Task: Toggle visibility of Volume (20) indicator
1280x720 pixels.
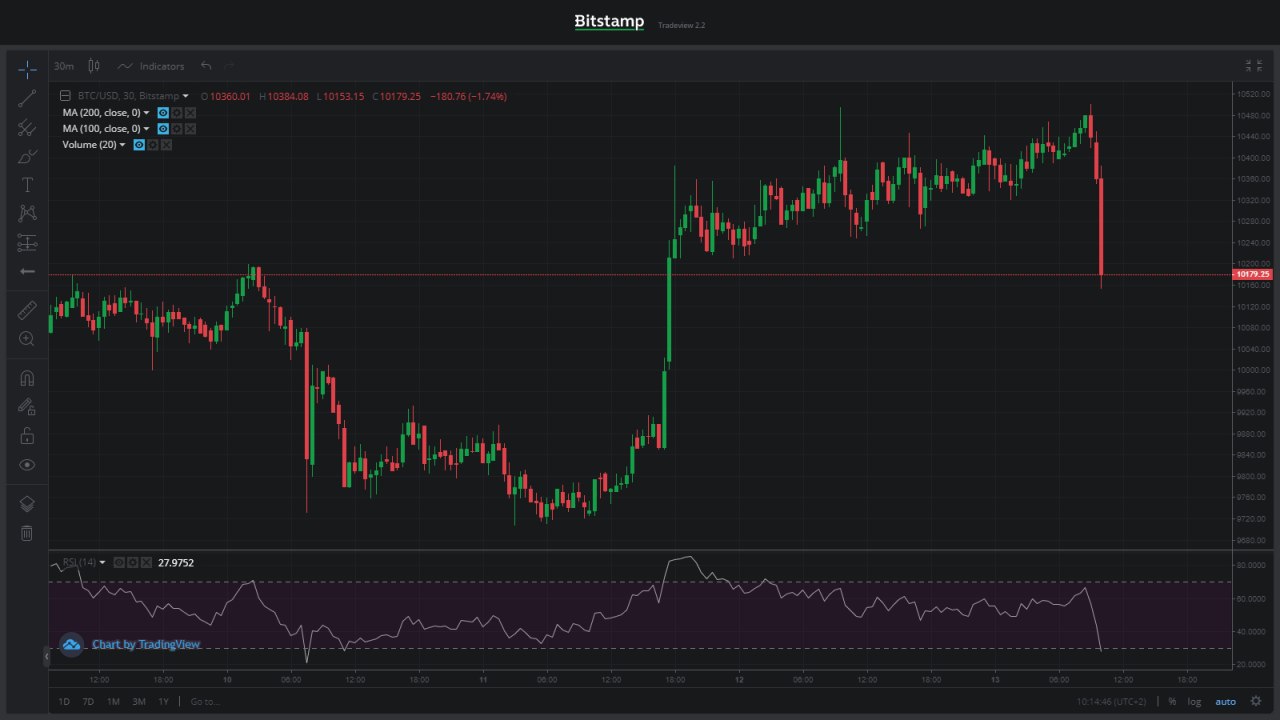Action: [139, 145]
